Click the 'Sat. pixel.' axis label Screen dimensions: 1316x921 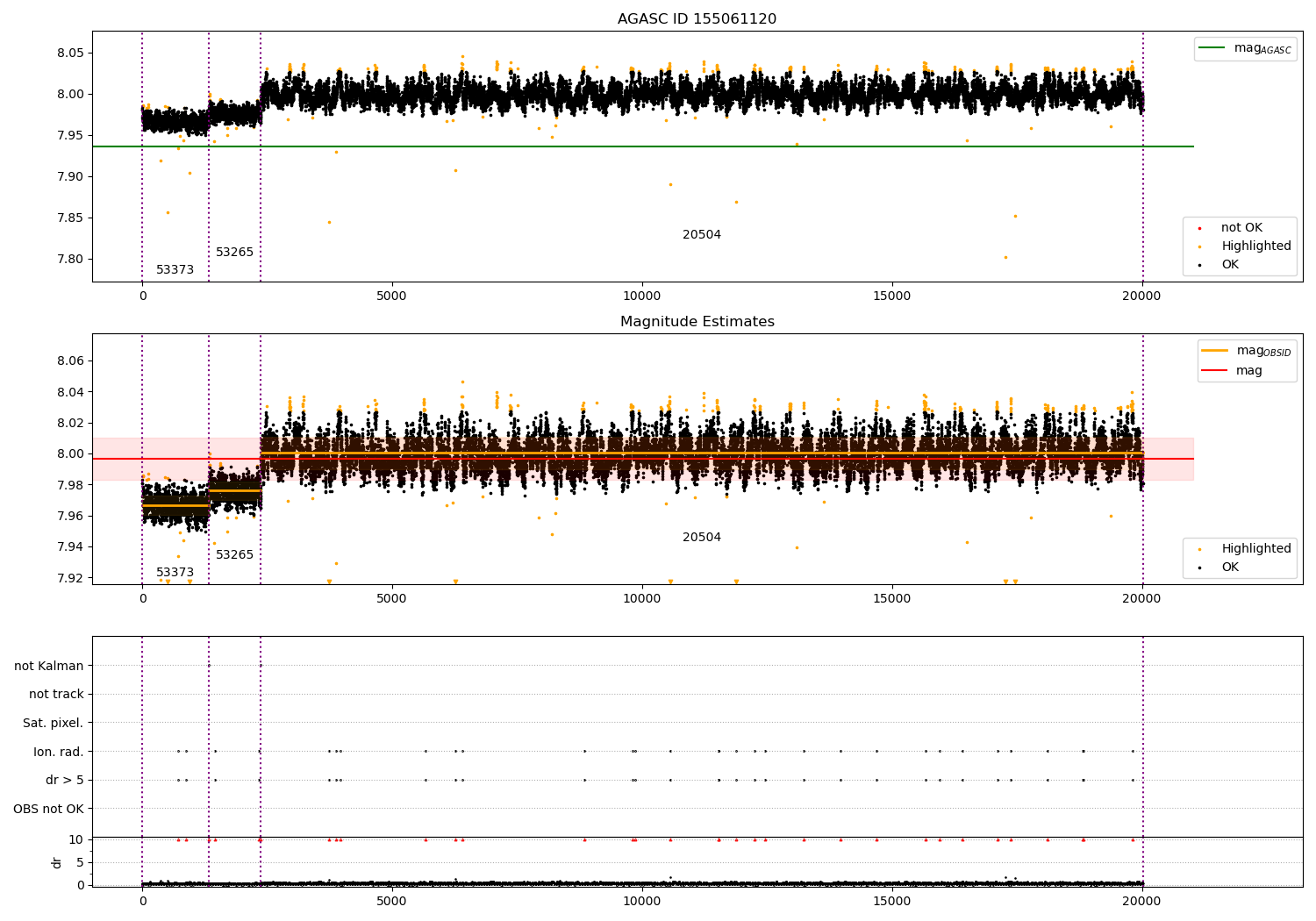53,723
